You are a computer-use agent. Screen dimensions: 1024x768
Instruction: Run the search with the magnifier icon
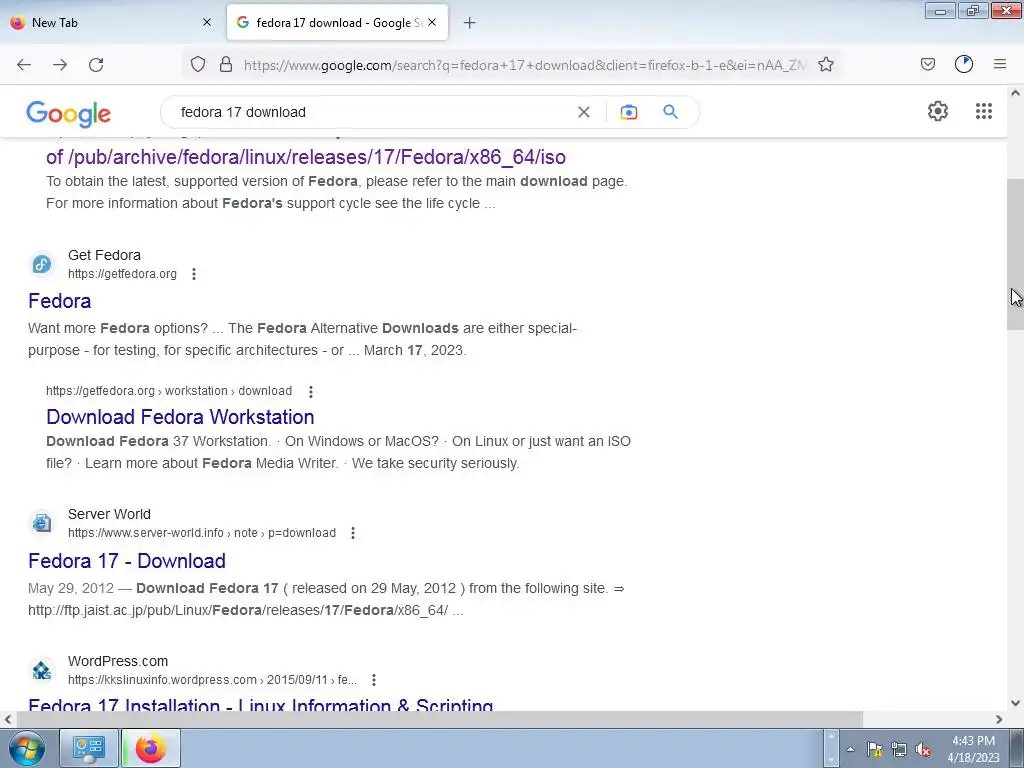point(670,112)
